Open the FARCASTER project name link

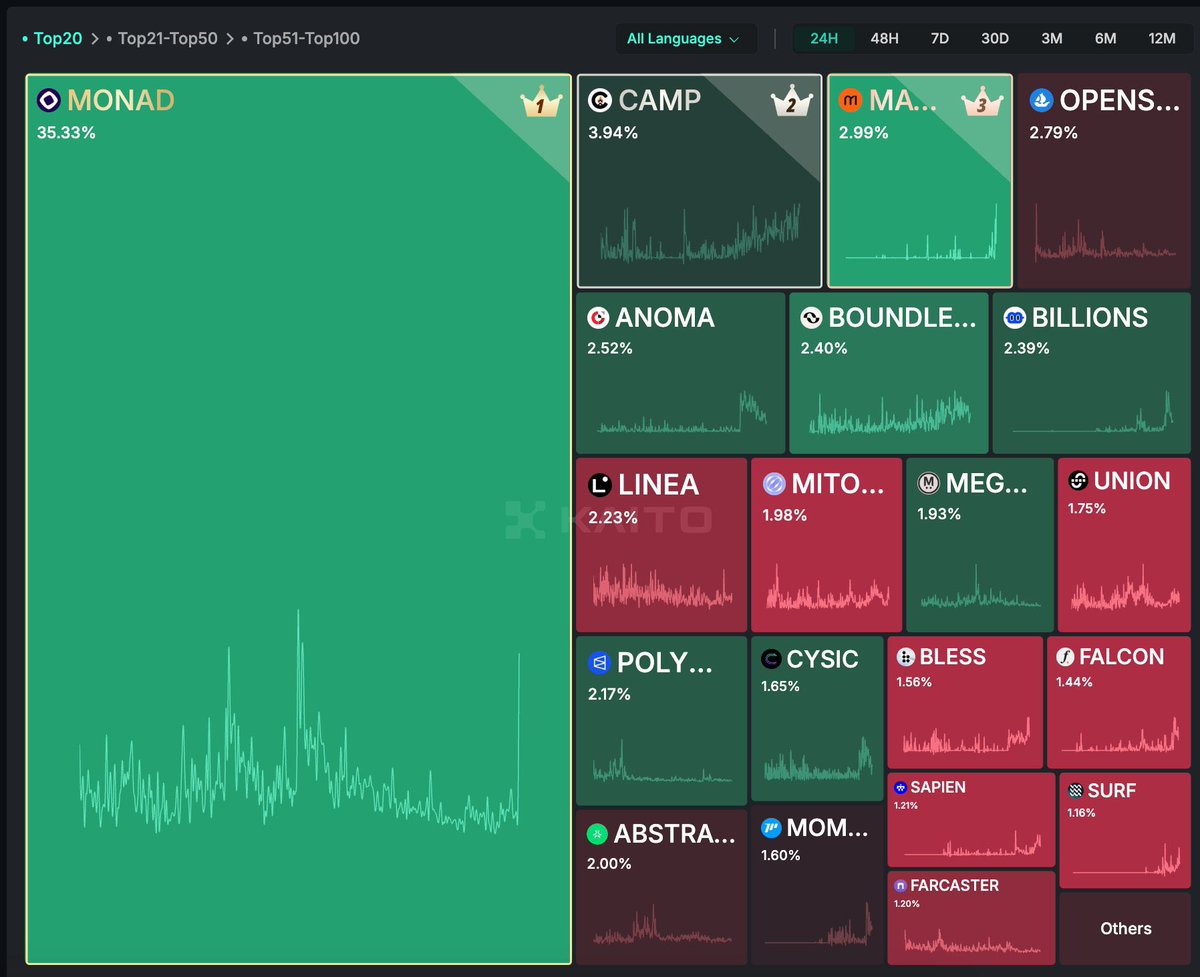955,886
